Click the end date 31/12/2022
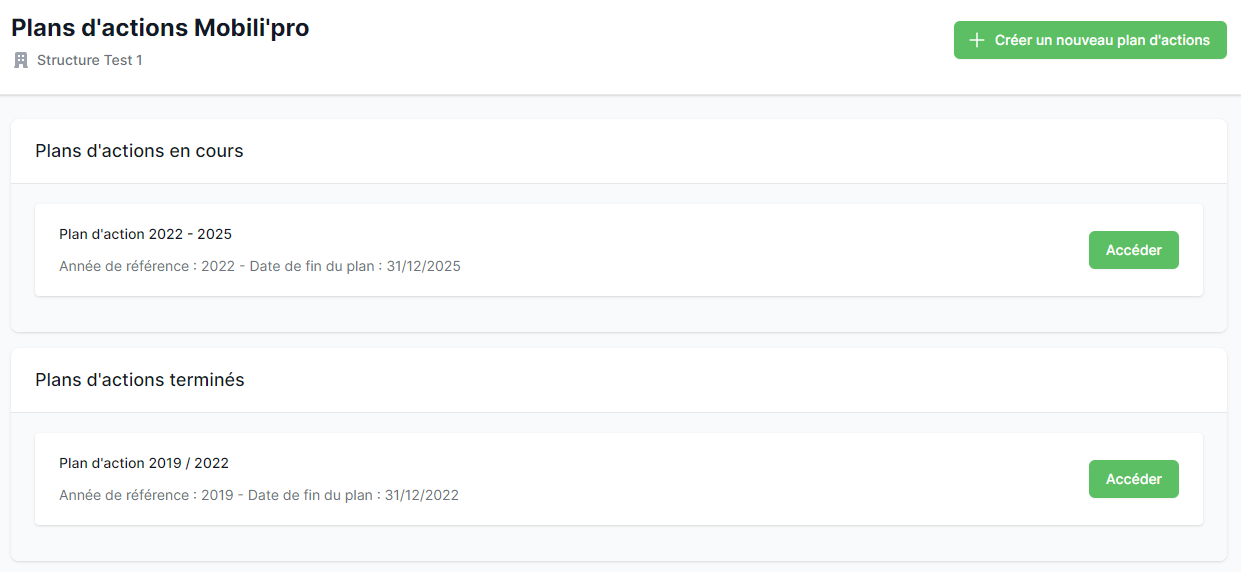Viewport: 1241px width, 572px height. click(422, 495)
